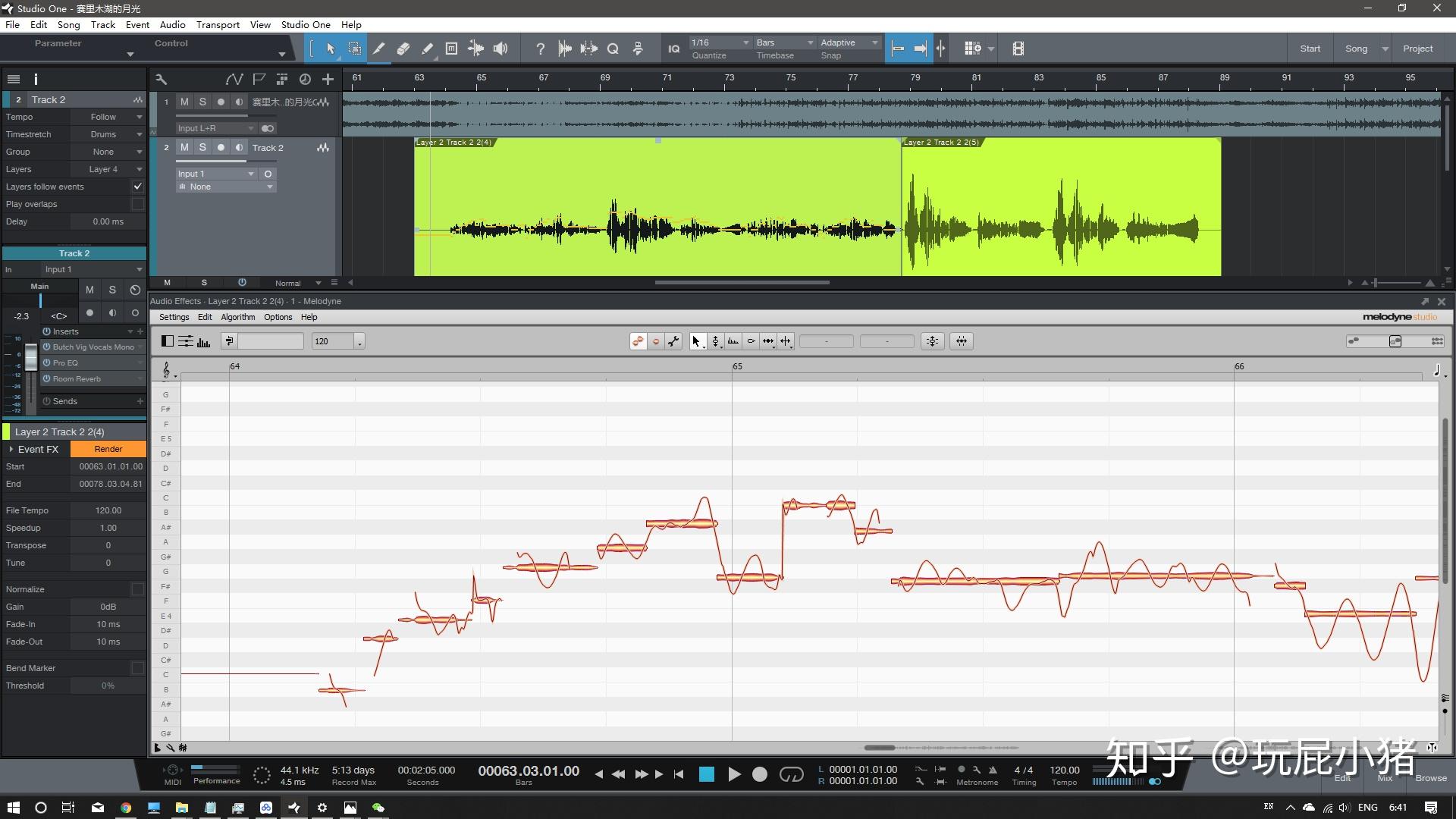Click the Melodyne pitch tool icon
This screenshot has height=819, width=1456.
(x=715, y=341)
